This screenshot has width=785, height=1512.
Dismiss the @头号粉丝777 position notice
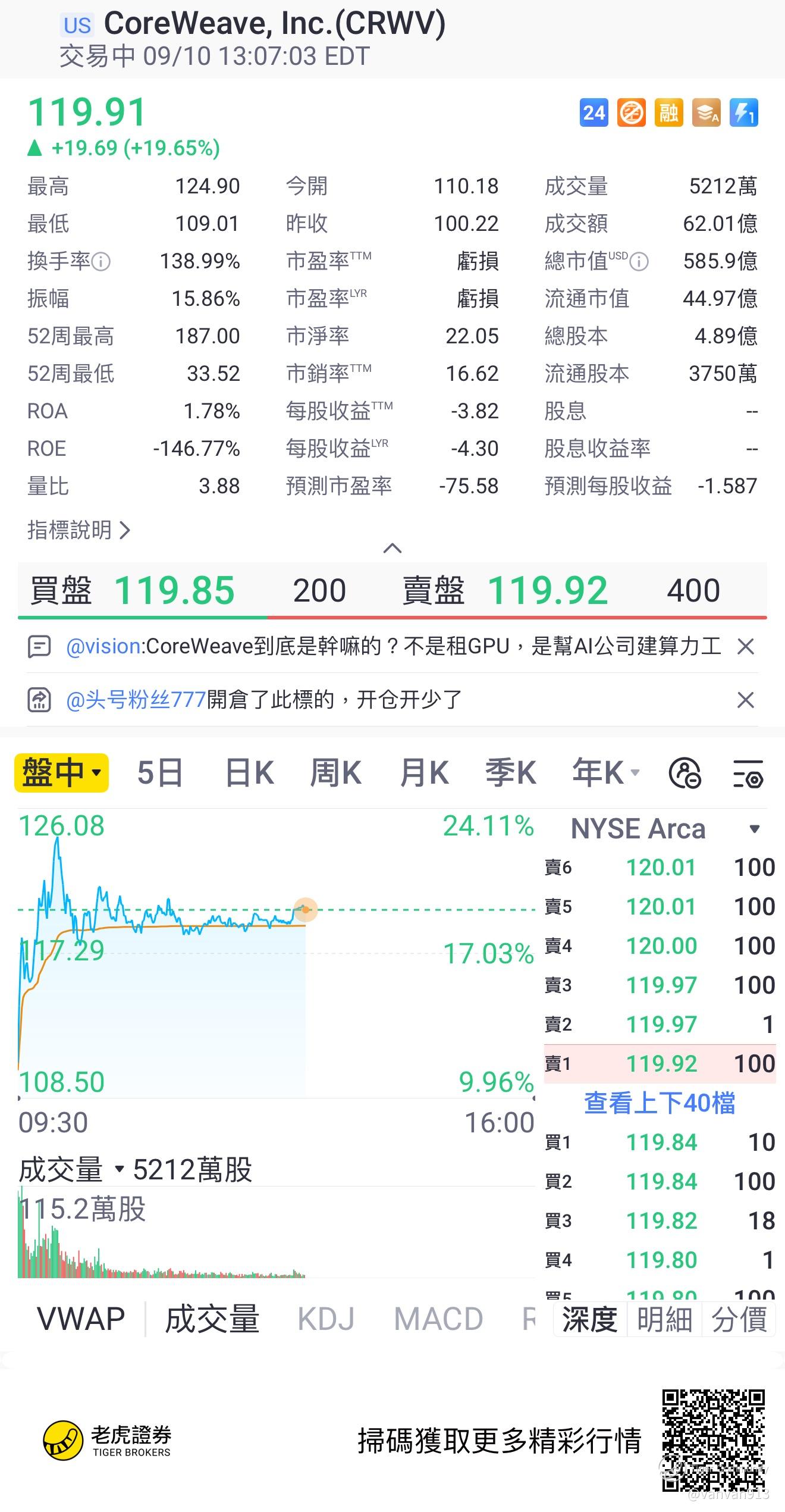[x=745, y=700]
